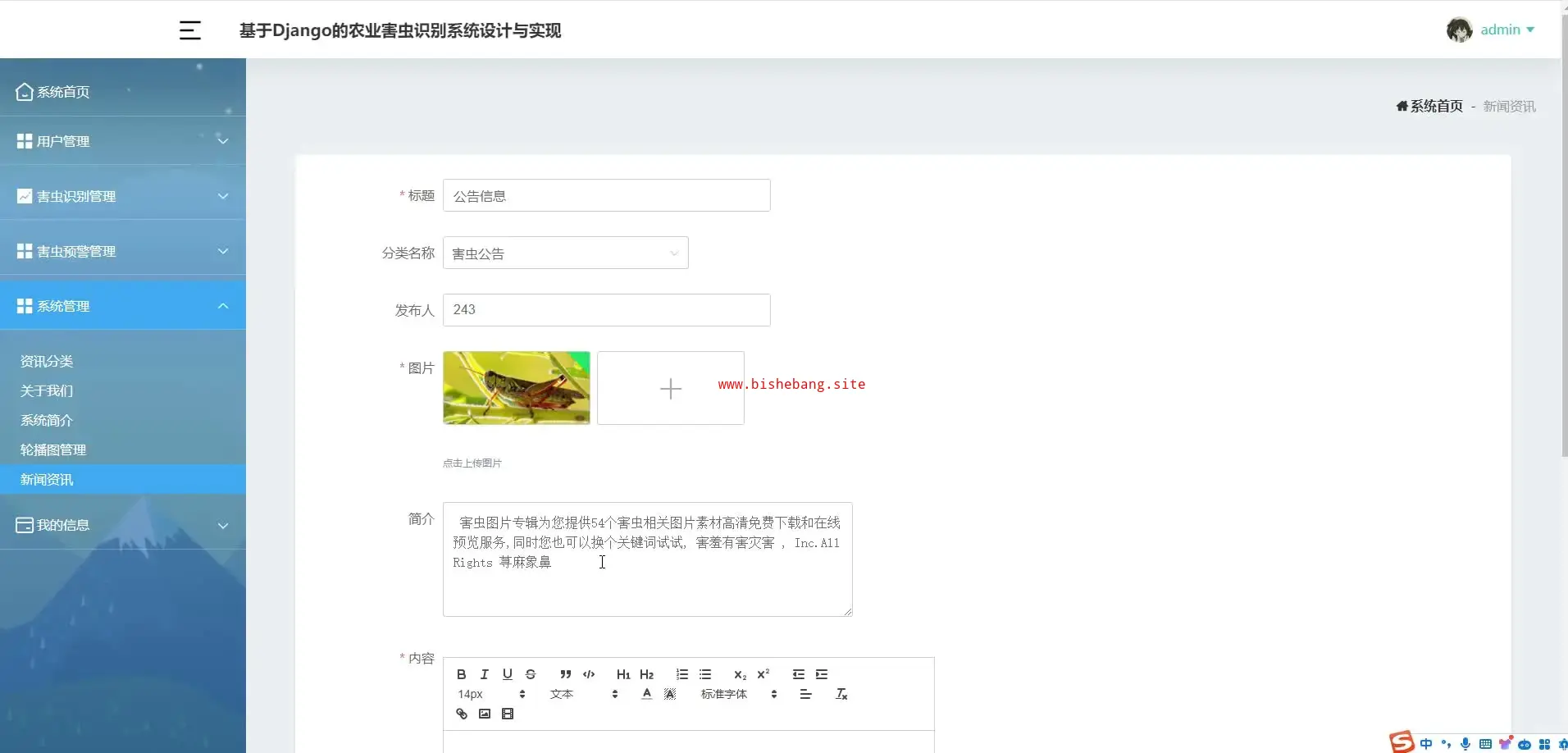Viewport: 1568px width, 753px height.
Task: Insert an image in the editor
Action: click(485, 714)
